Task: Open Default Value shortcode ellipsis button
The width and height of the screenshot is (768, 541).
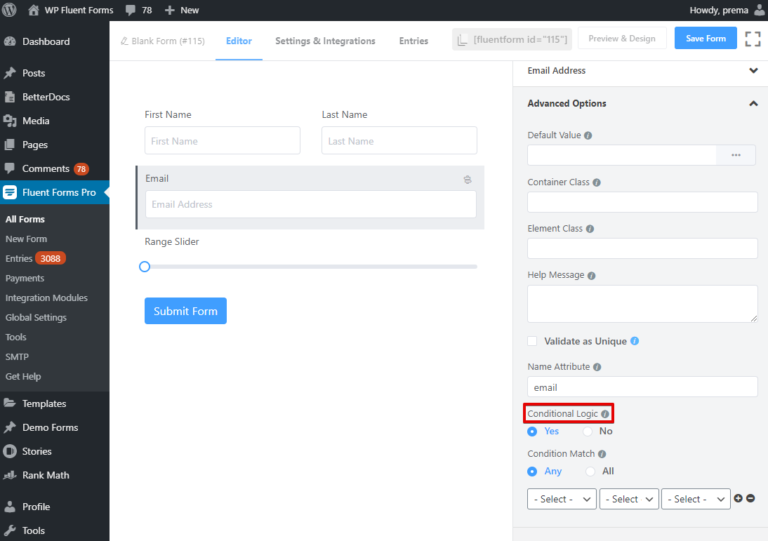Action: pyautogui.click(x=736, y=155)
